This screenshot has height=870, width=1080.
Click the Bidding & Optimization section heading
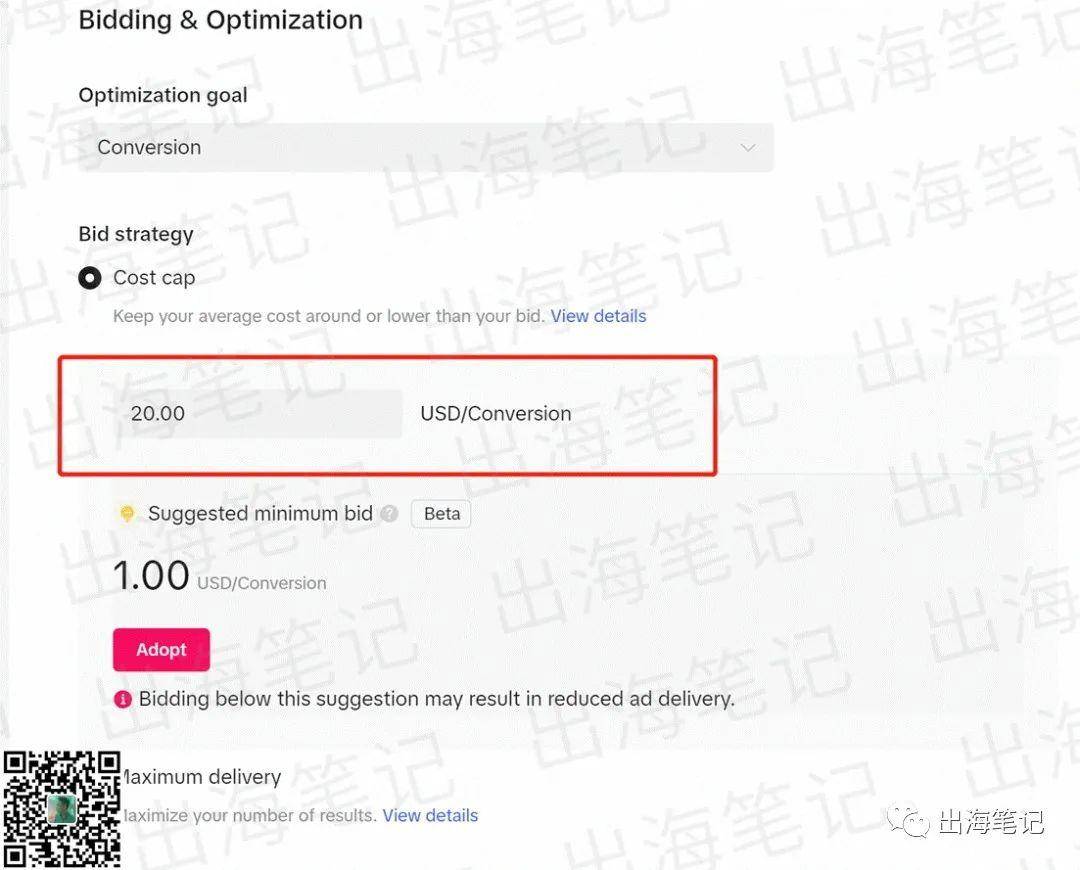tap(220, 20)
